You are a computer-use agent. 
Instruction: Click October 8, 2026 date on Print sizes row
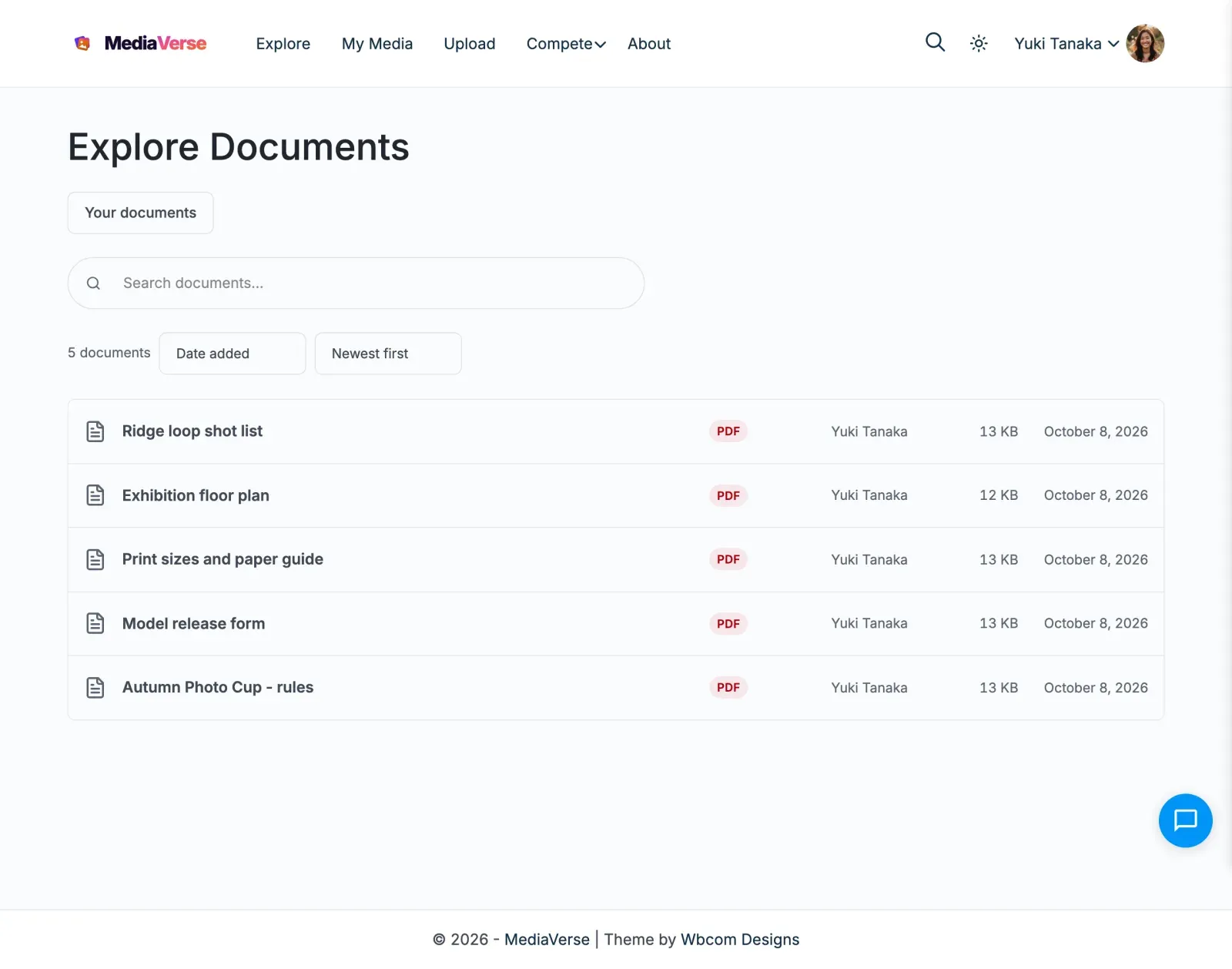pos(1096,560)
